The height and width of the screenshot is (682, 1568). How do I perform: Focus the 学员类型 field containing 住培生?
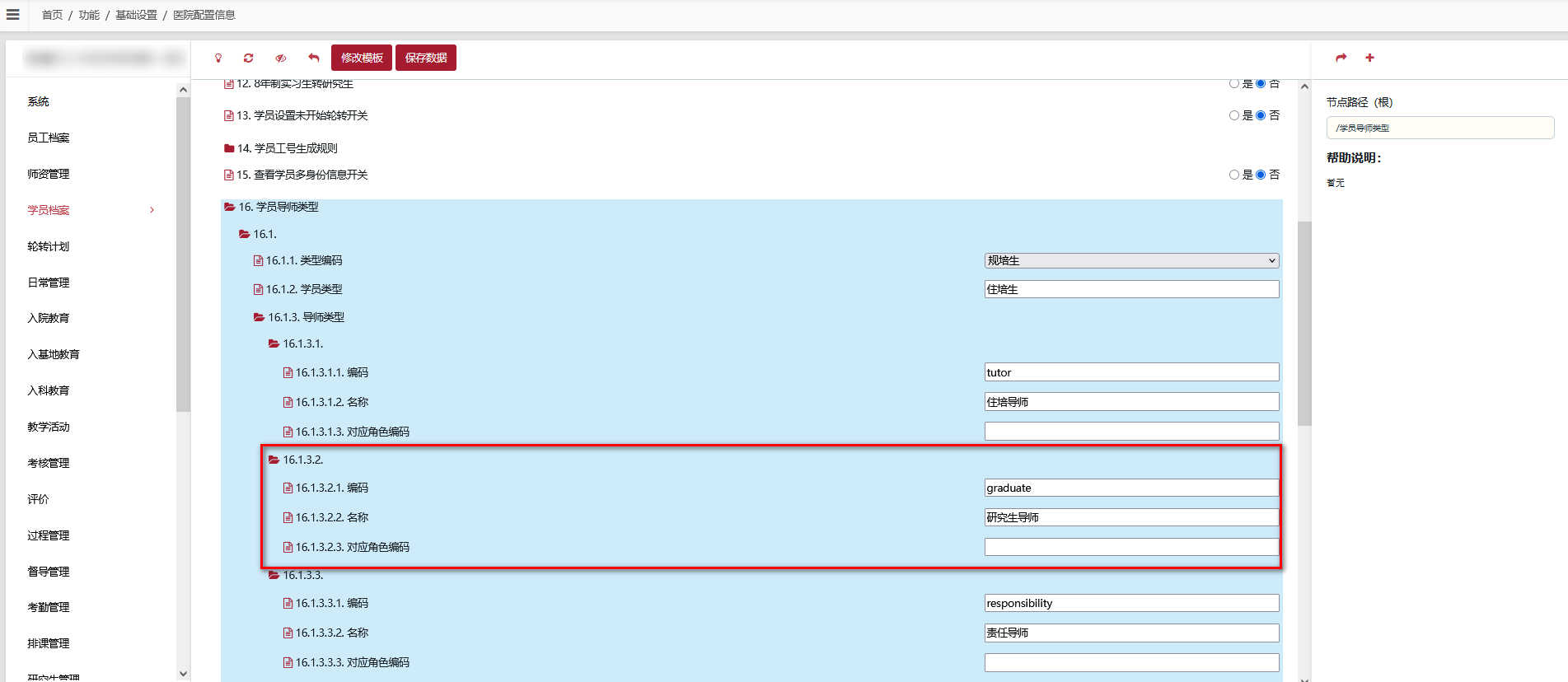1131,289
